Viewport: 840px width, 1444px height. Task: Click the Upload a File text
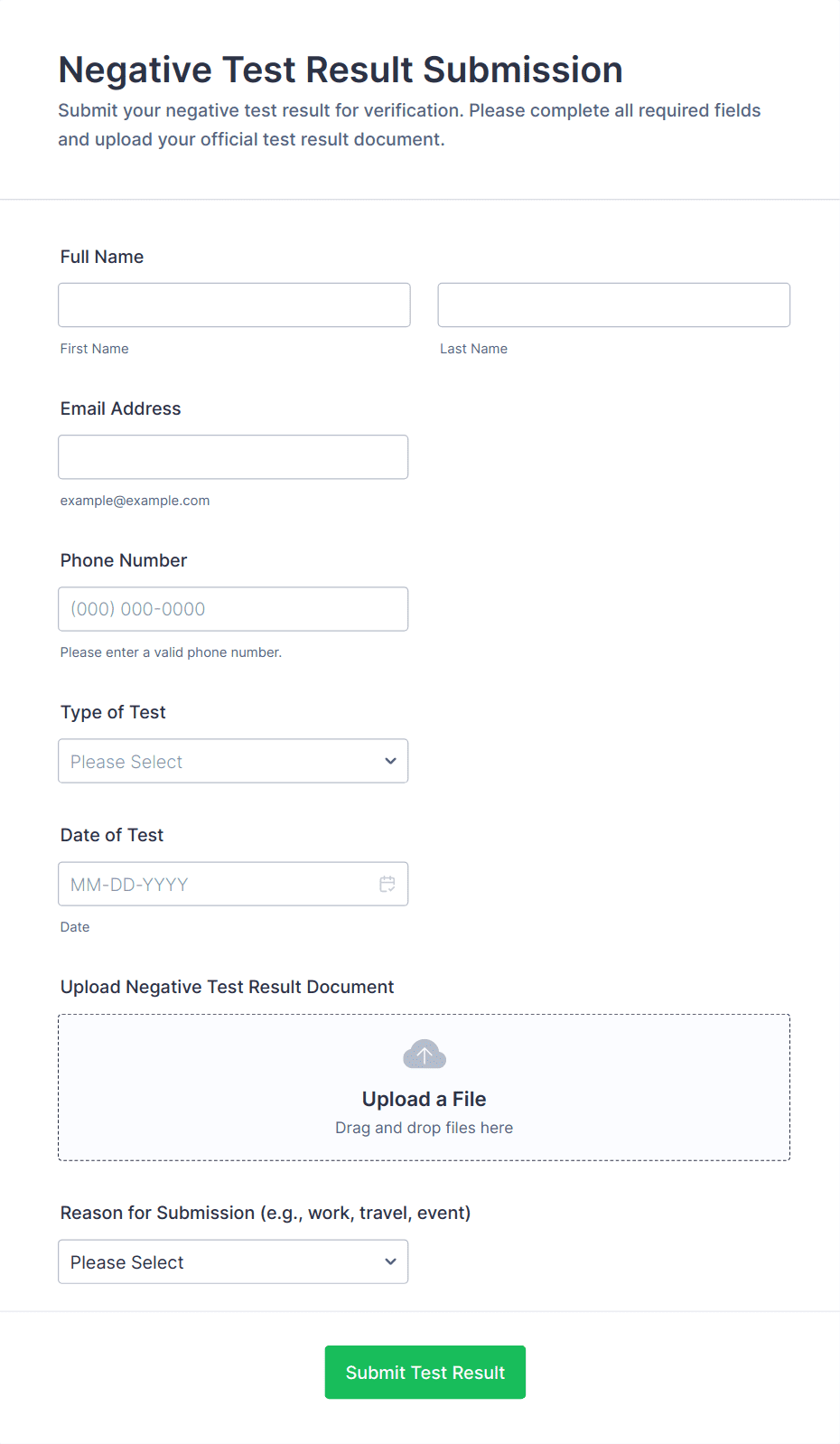(425, 1099)
